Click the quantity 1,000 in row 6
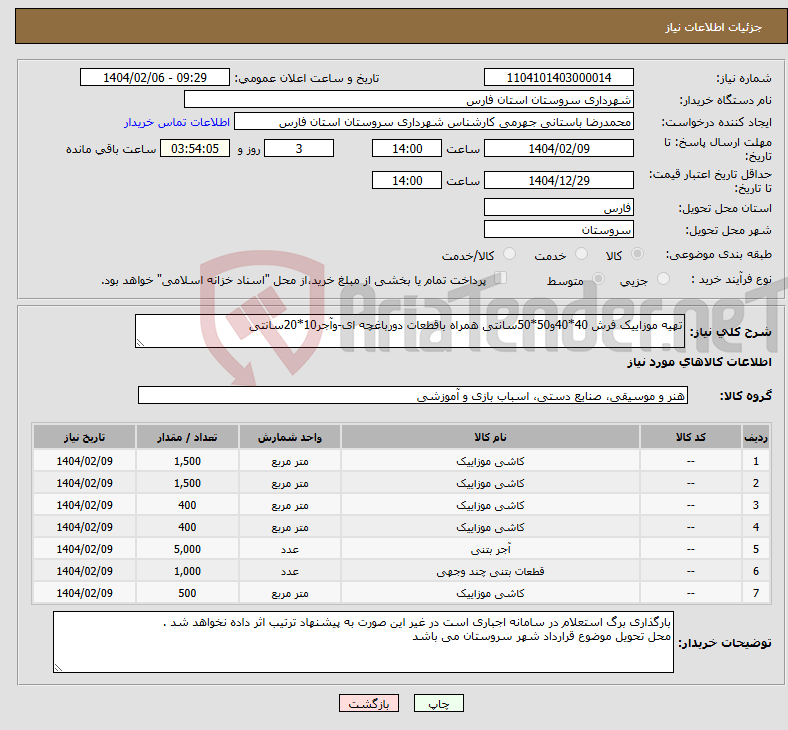Viewport: 788px width, 730px height. coord(187,571)
